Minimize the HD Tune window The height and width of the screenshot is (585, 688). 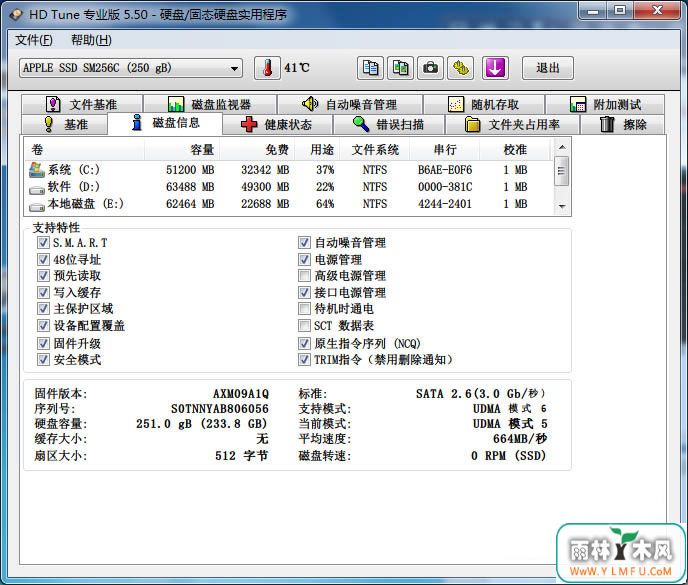593,11
